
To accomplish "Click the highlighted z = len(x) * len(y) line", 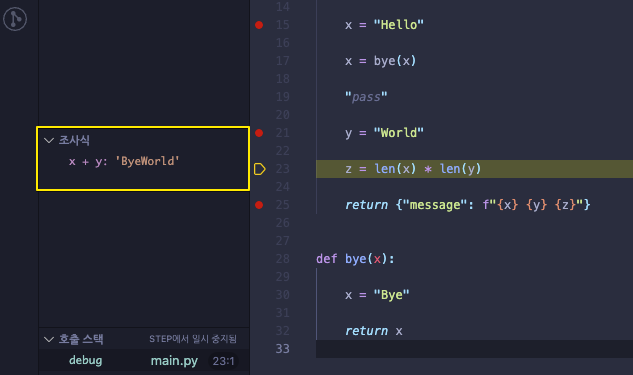I will pos(474,169).
